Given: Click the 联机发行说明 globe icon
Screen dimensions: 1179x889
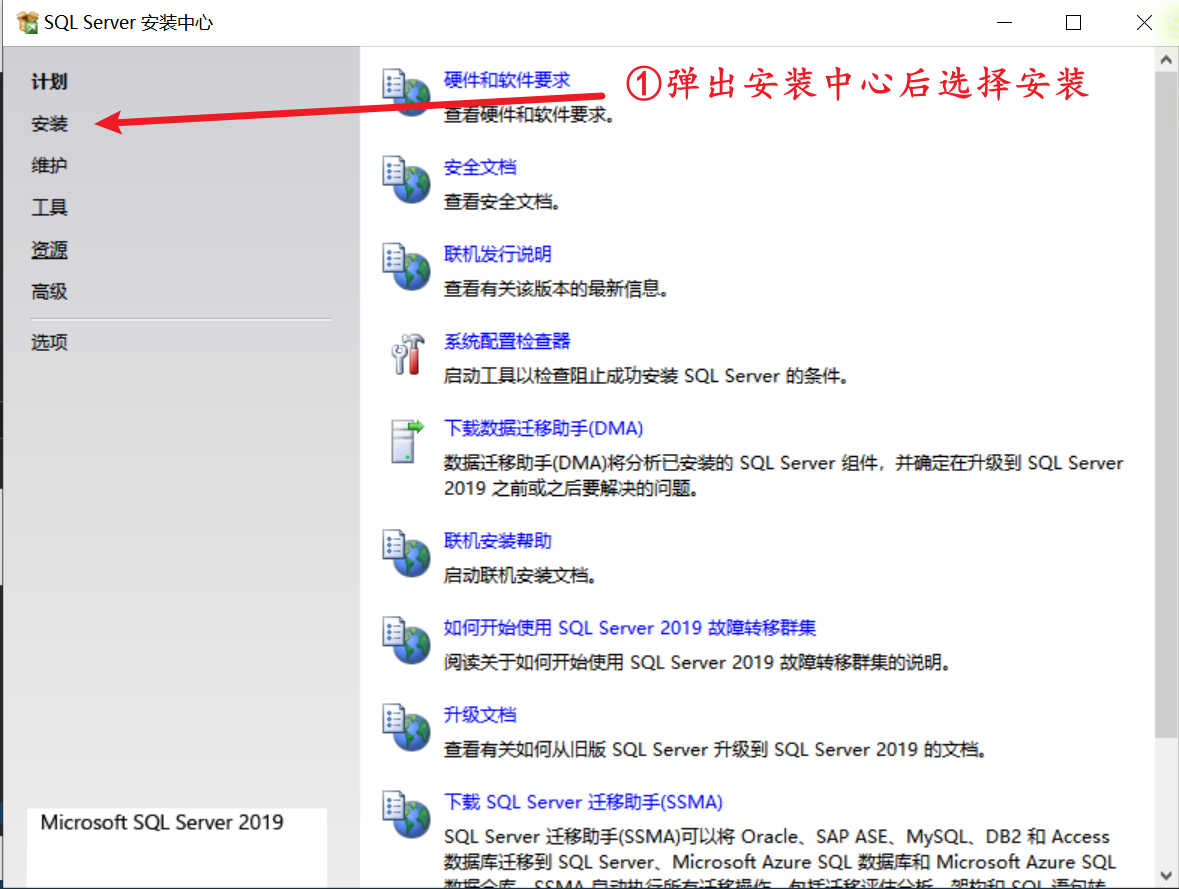Looking at the screenshot, I should tap(405, 267).
